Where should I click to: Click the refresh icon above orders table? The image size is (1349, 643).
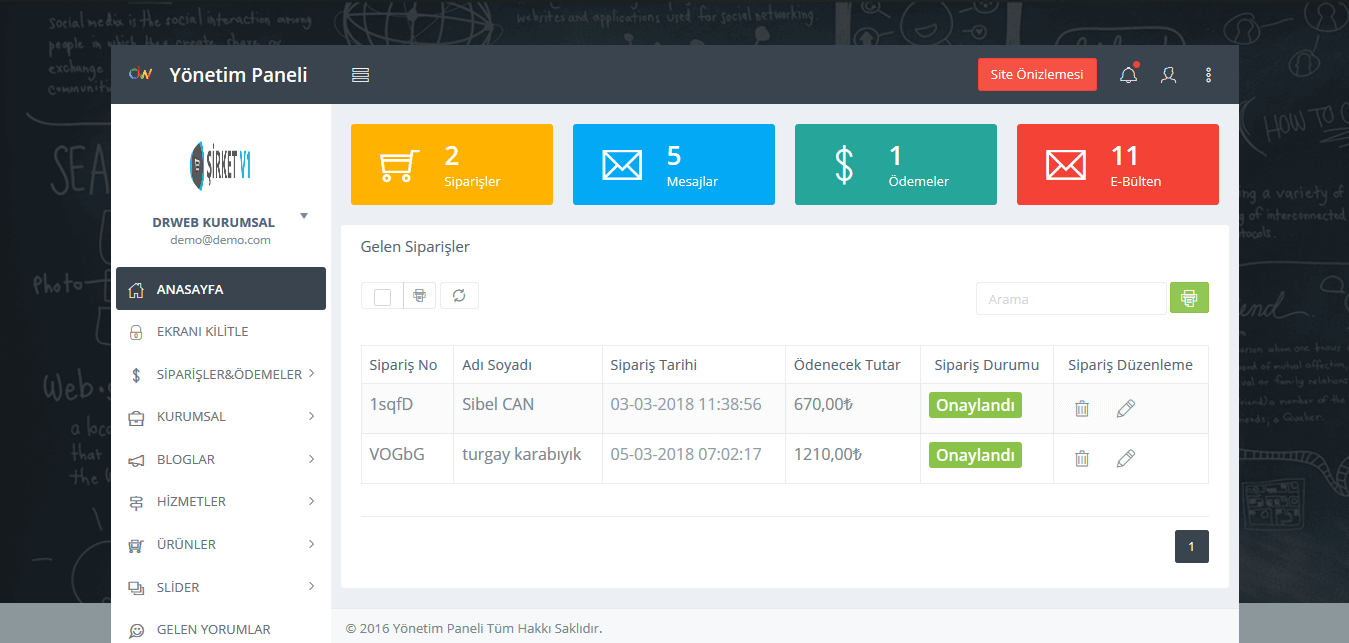tap(459, 296)
